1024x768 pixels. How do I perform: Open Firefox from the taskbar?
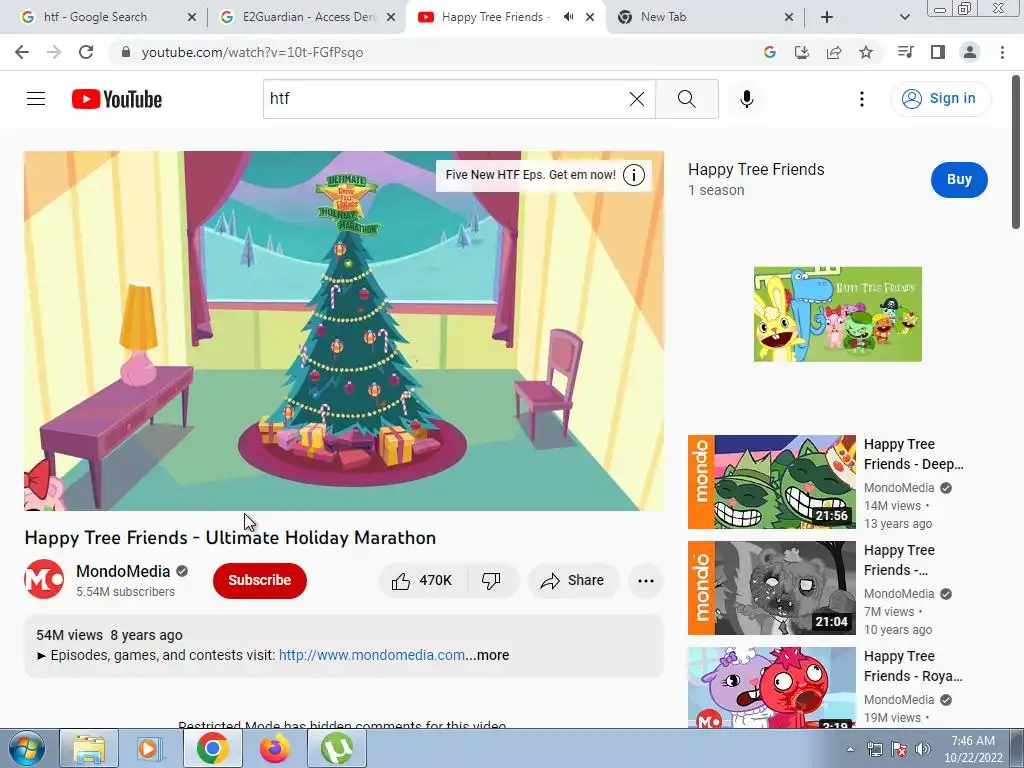coord(274,748)
